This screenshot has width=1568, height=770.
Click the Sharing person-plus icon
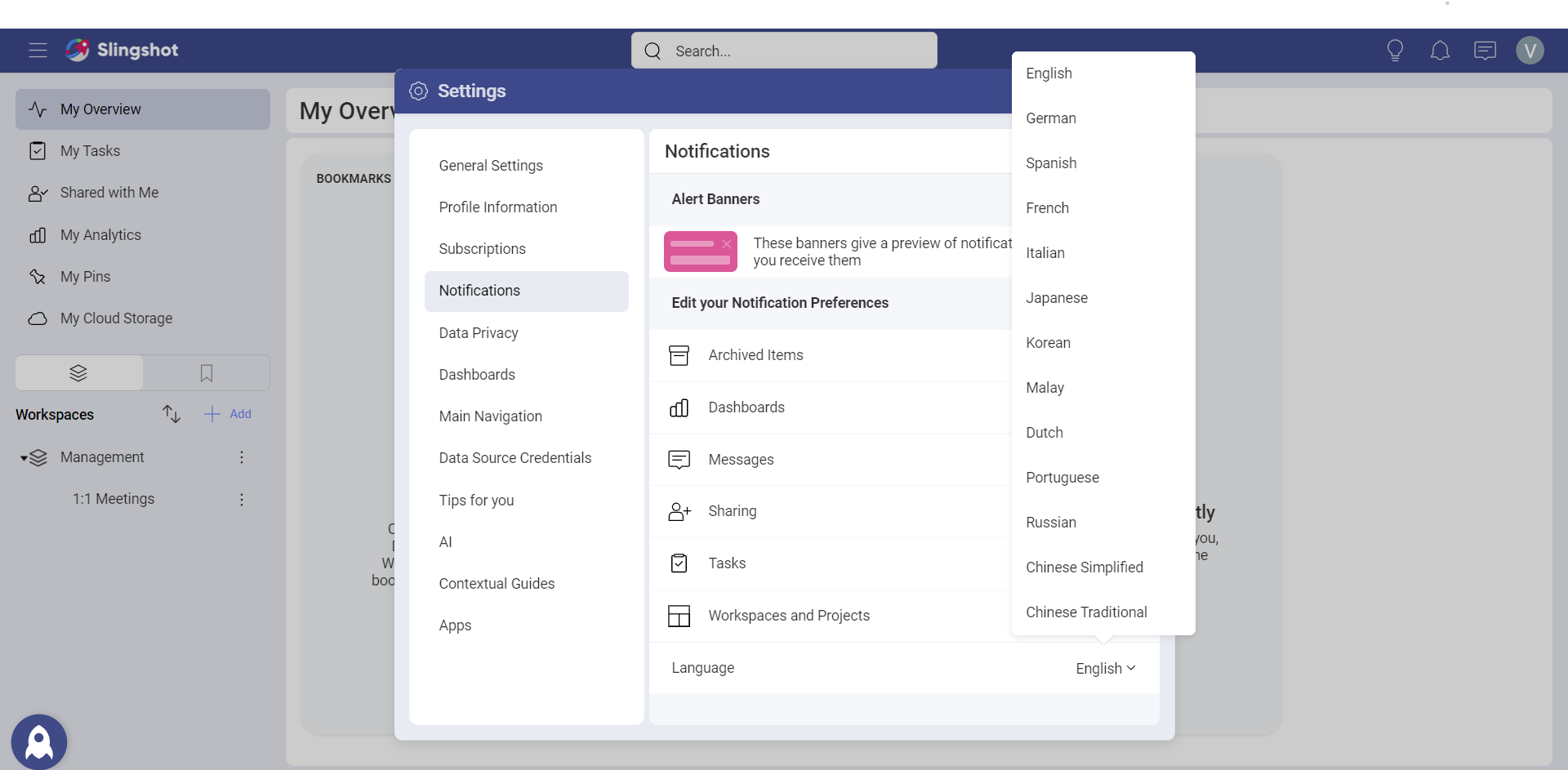(x=679, y=511)
